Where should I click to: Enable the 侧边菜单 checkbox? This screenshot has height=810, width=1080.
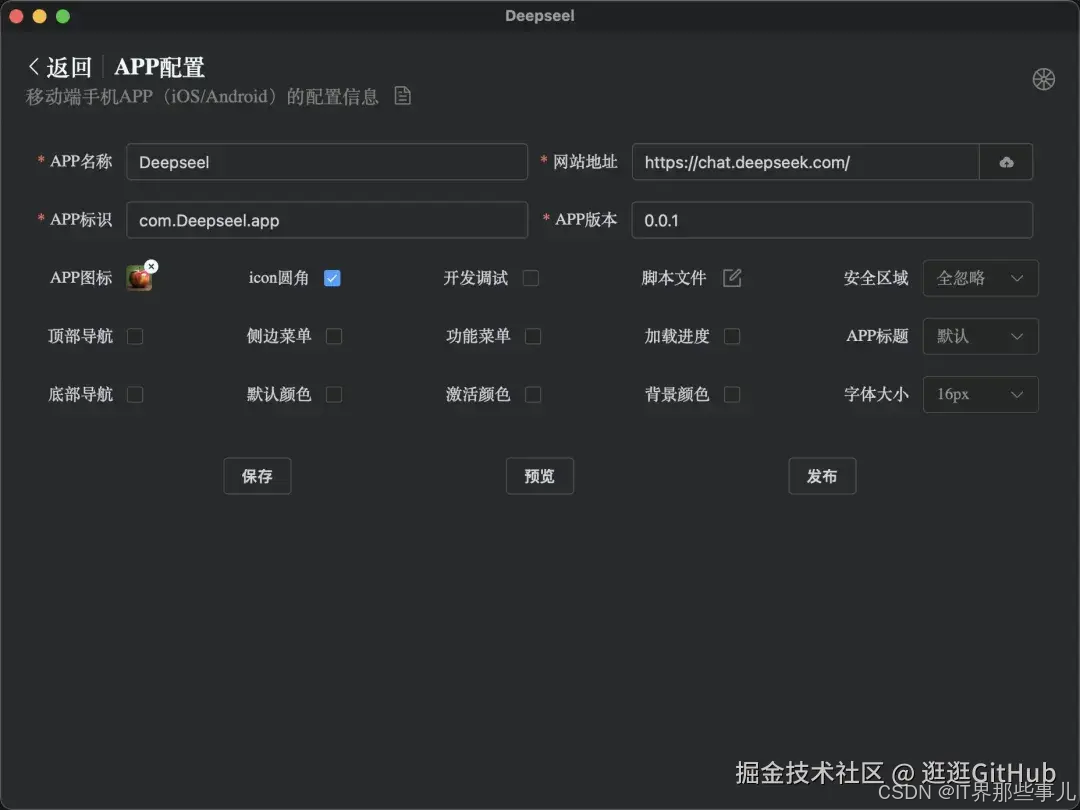click(334, 336)
